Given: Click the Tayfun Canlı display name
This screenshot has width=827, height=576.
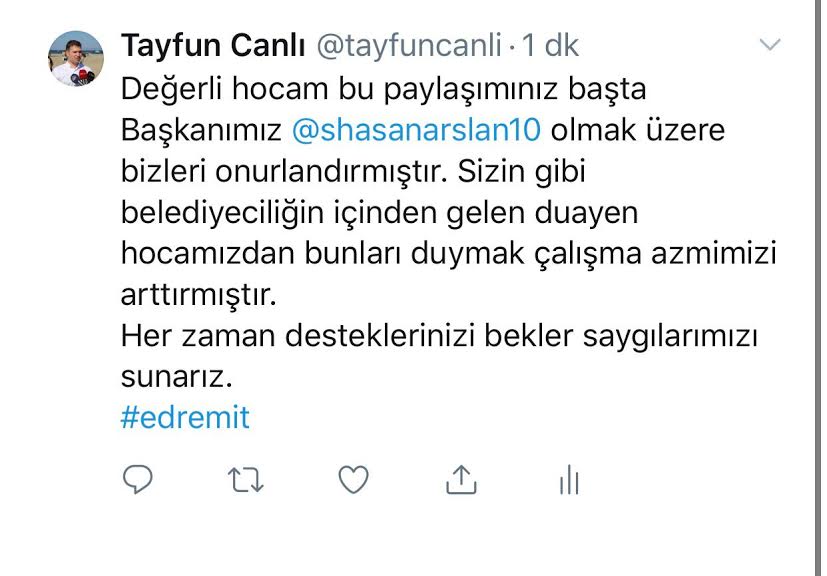Looking at the screenshot, I should coord(213,46).
